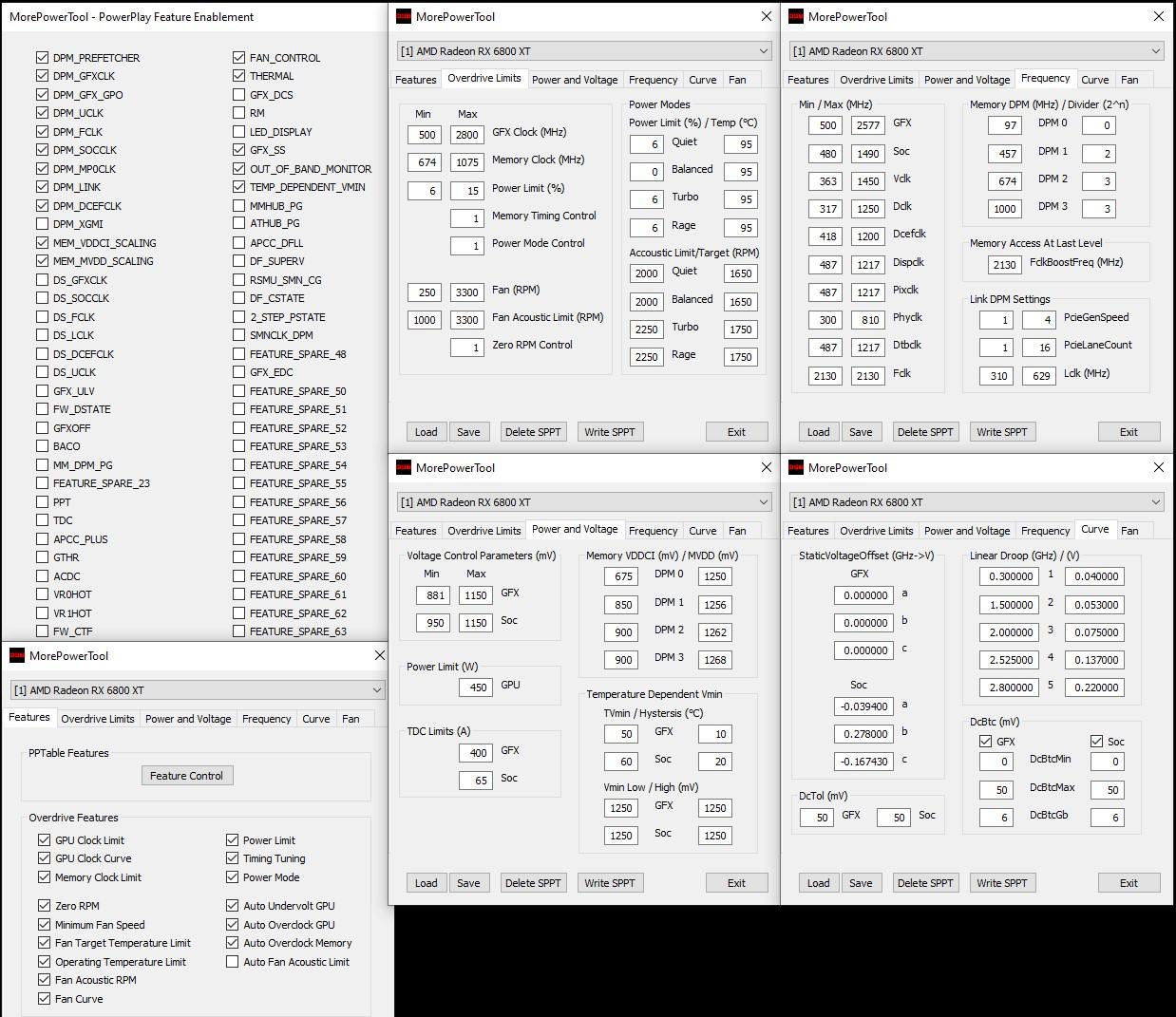Uncheck the DcBtc Soc checkbox
This screenshot has height=1017, width=1176.
(1097, 742)
